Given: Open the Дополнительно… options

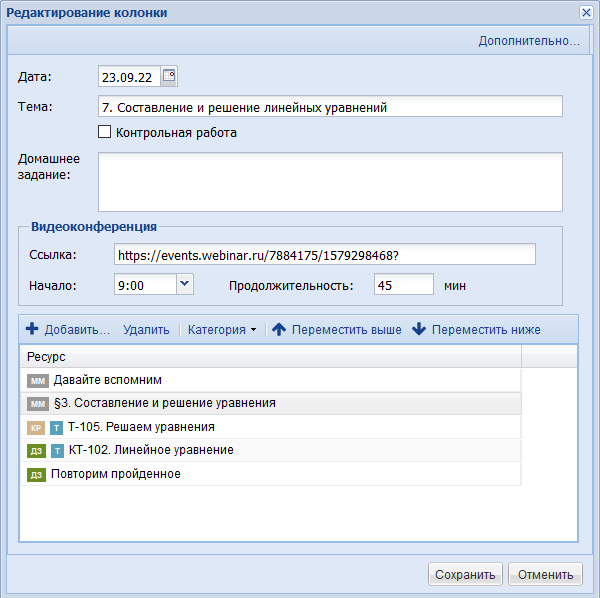Looking at the screenshot, I should [x=529, y=41].
